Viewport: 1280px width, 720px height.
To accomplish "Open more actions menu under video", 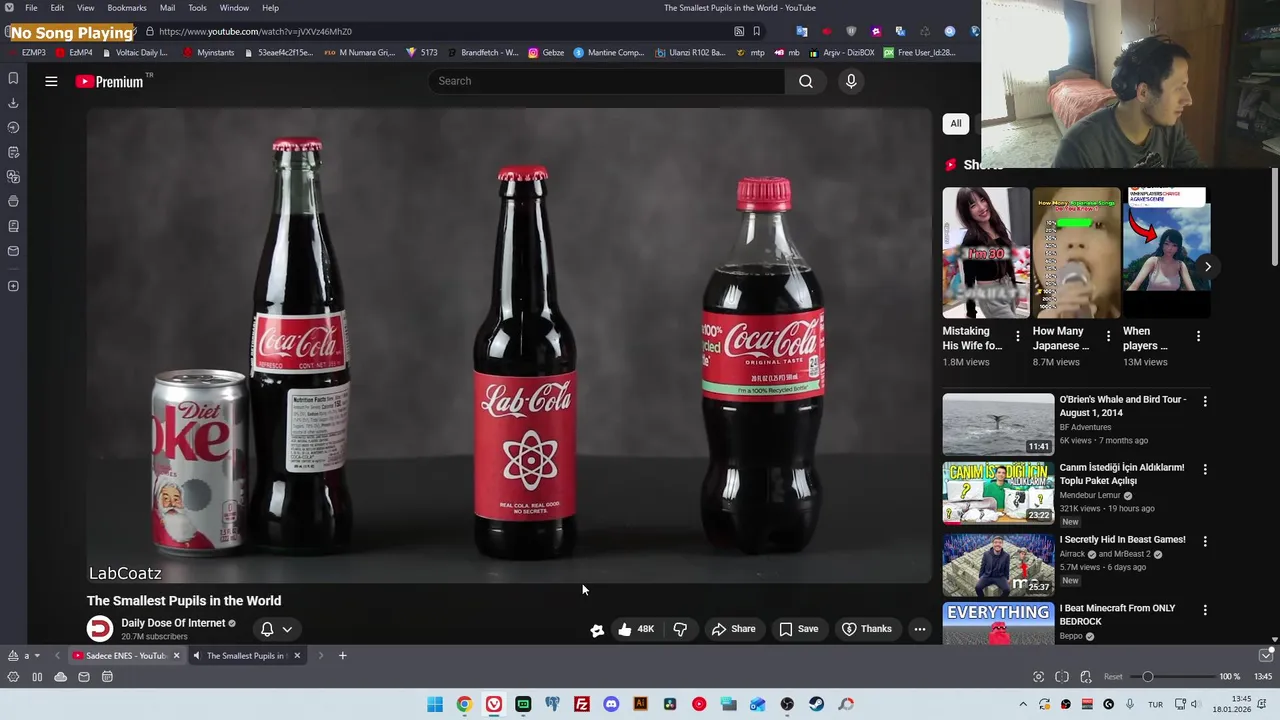I will 919,629.
